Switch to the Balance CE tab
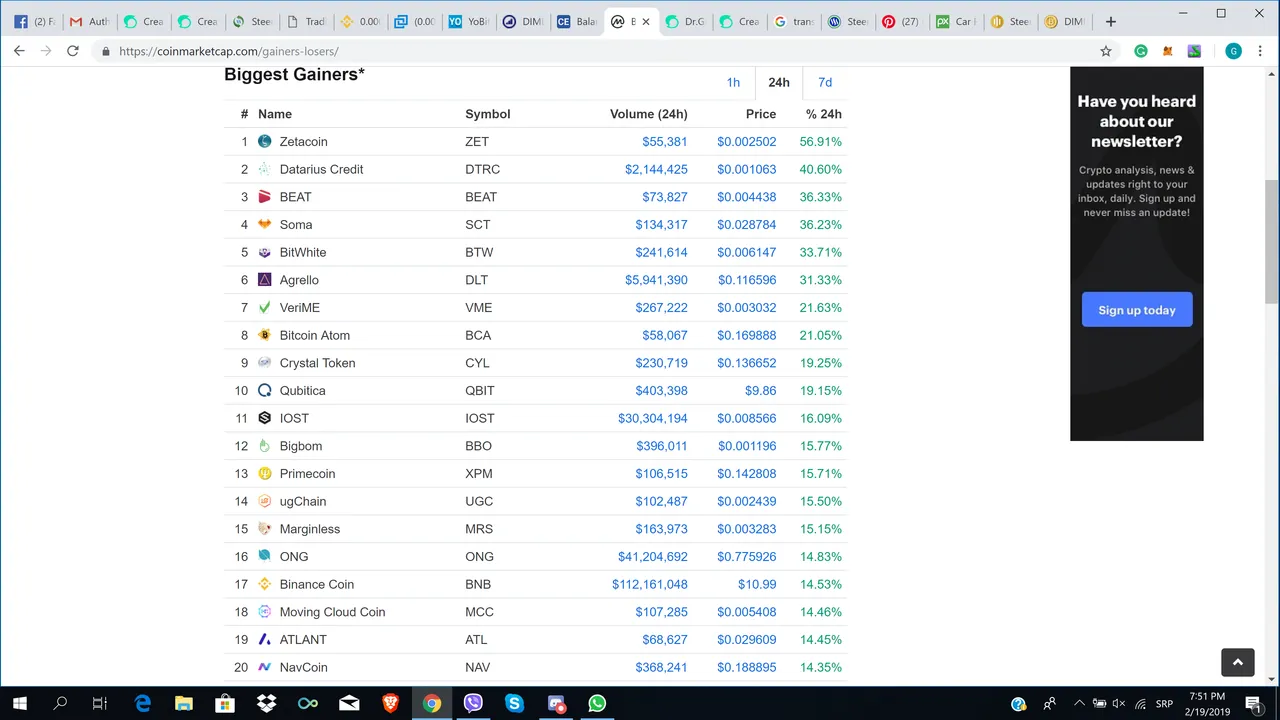 (577, 21)
